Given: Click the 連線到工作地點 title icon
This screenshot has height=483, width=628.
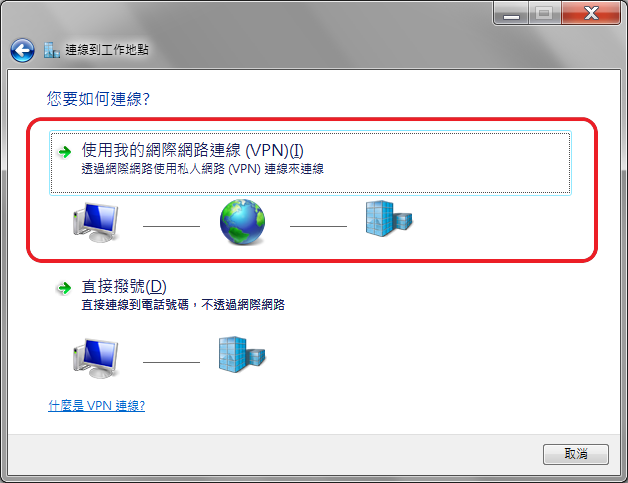Looking at the screenshot, I should tap(52, 50).
